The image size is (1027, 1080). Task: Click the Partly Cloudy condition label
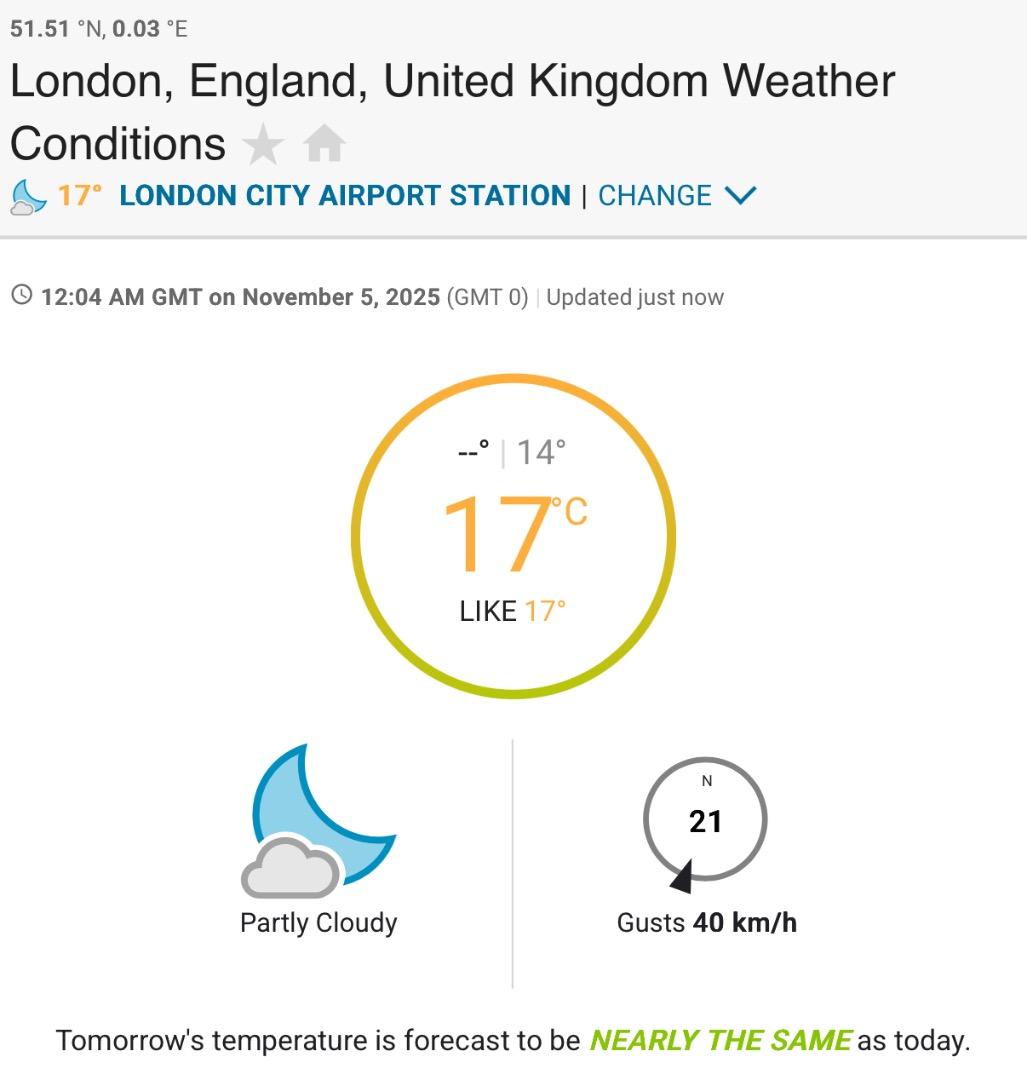(318, 922)
